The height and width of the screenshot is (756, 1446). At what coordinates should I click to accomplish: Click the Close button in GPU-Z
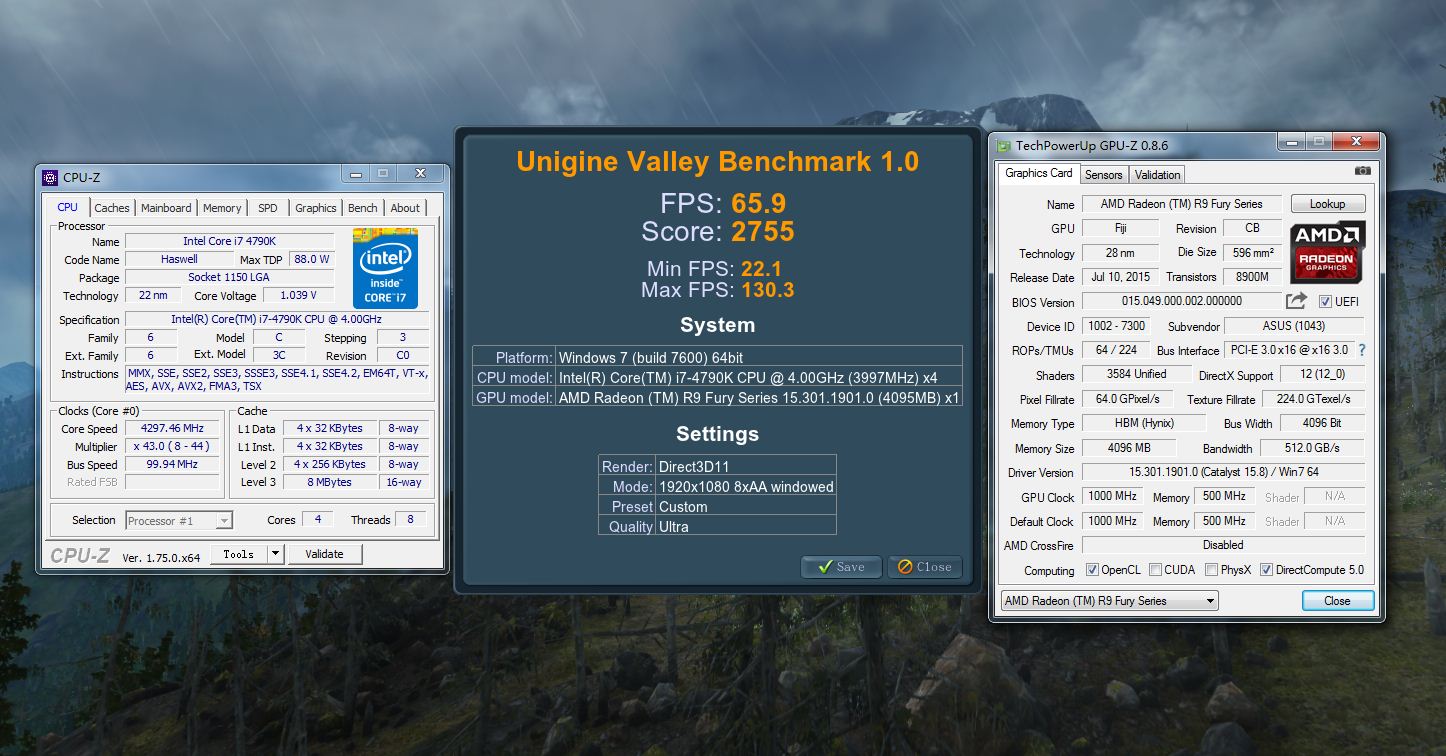click(1338, 601)
